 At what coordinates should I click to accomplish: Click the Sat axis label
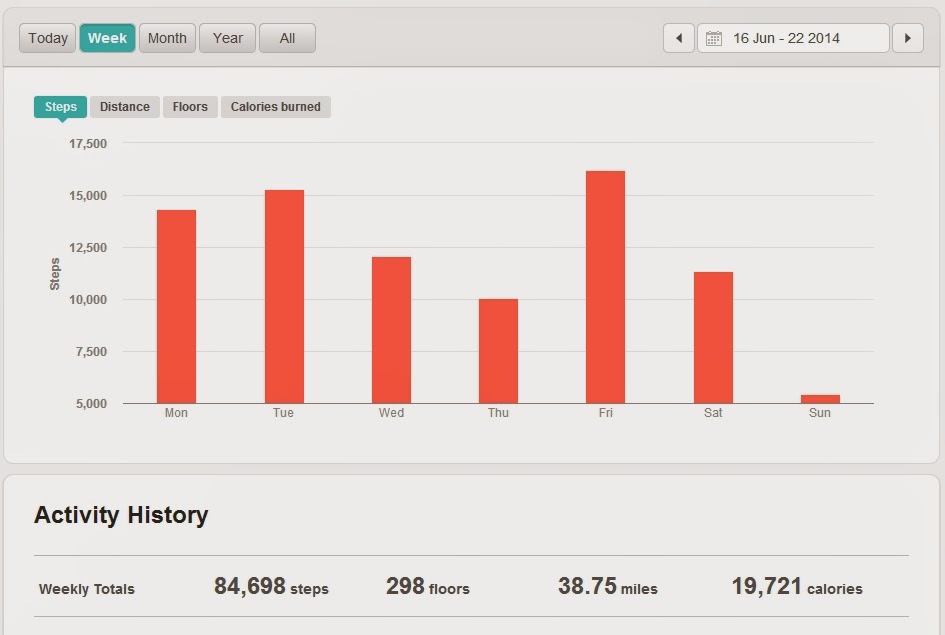tap(713, 413)
